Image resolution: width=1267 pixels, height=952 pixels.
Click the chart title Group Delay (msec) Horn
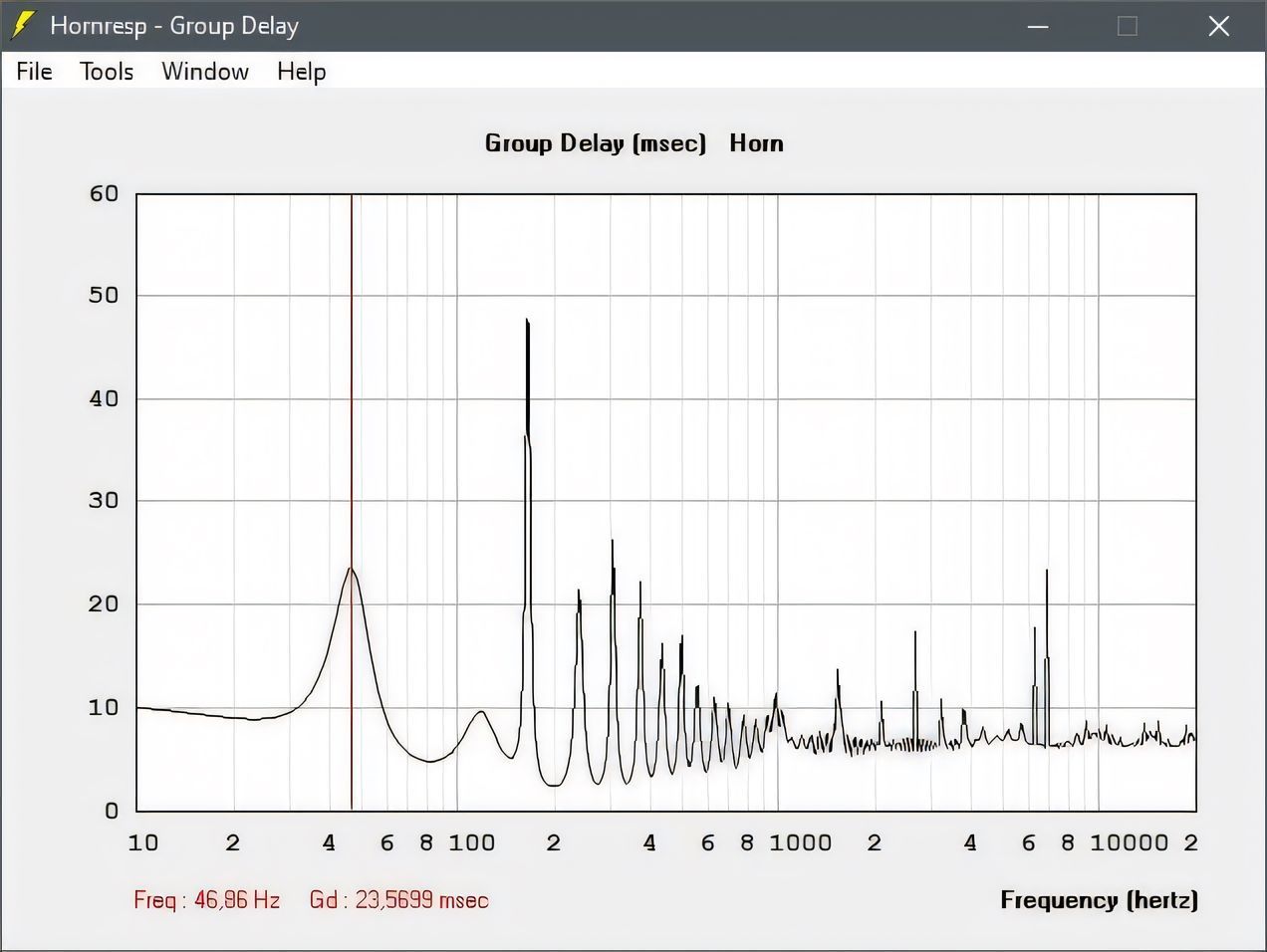[x=633, y=143]
